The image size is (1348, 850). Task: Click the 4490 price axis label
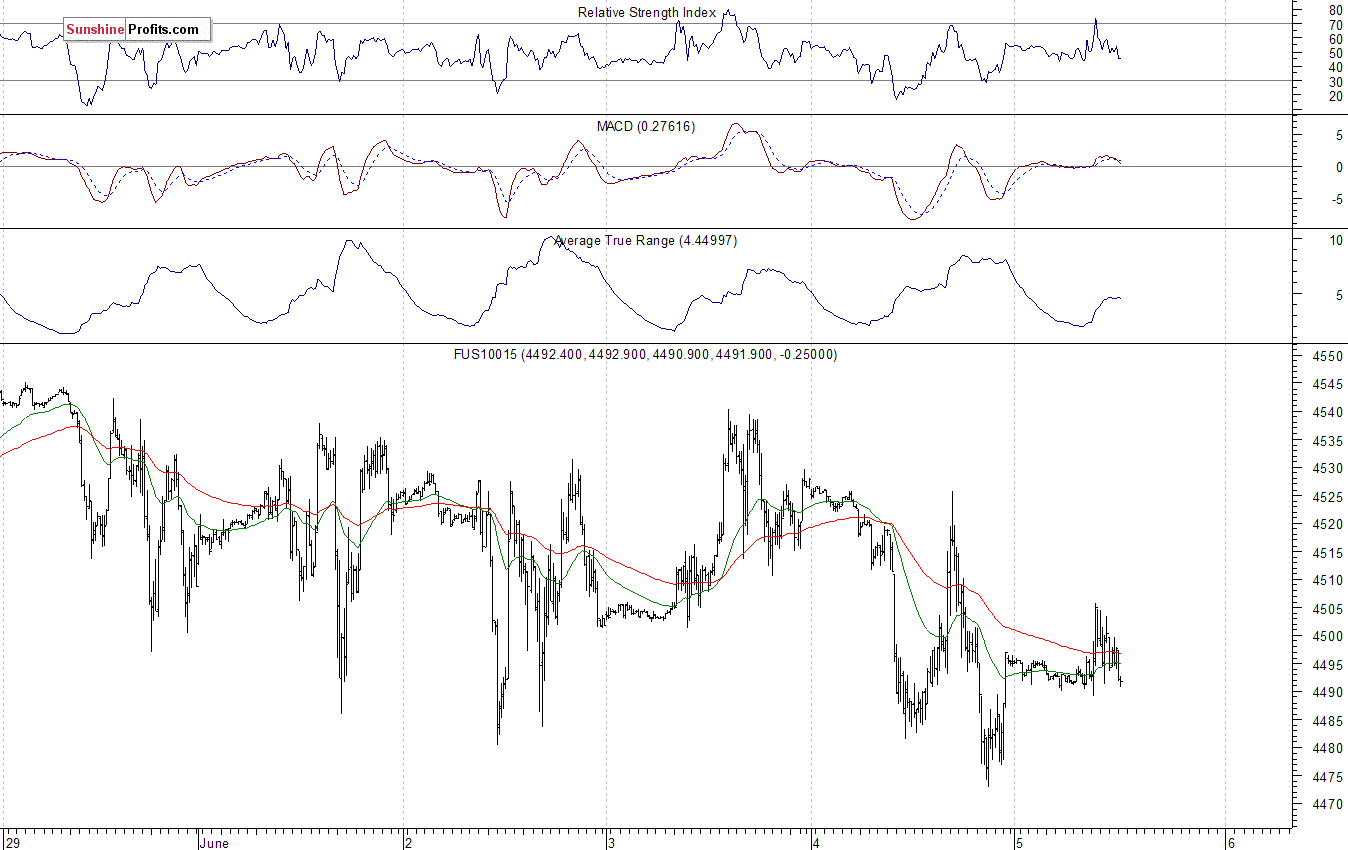(1328, 693)
